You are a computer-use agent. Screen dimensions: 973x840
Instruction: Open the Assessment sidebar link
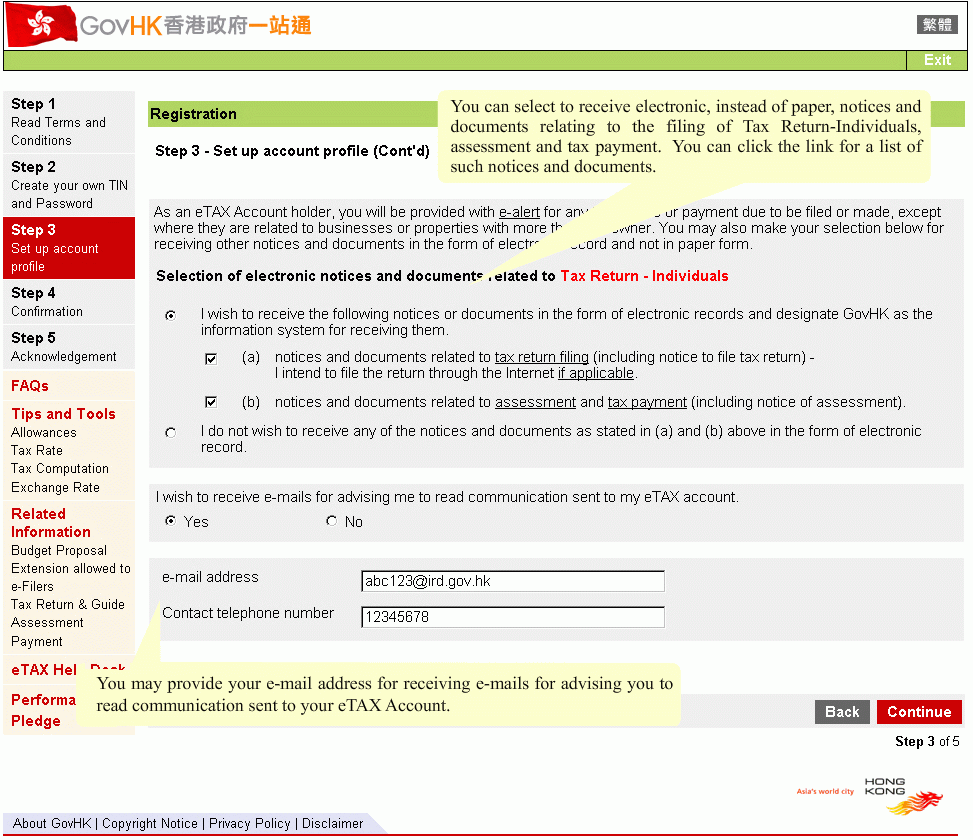pos(47,622)
